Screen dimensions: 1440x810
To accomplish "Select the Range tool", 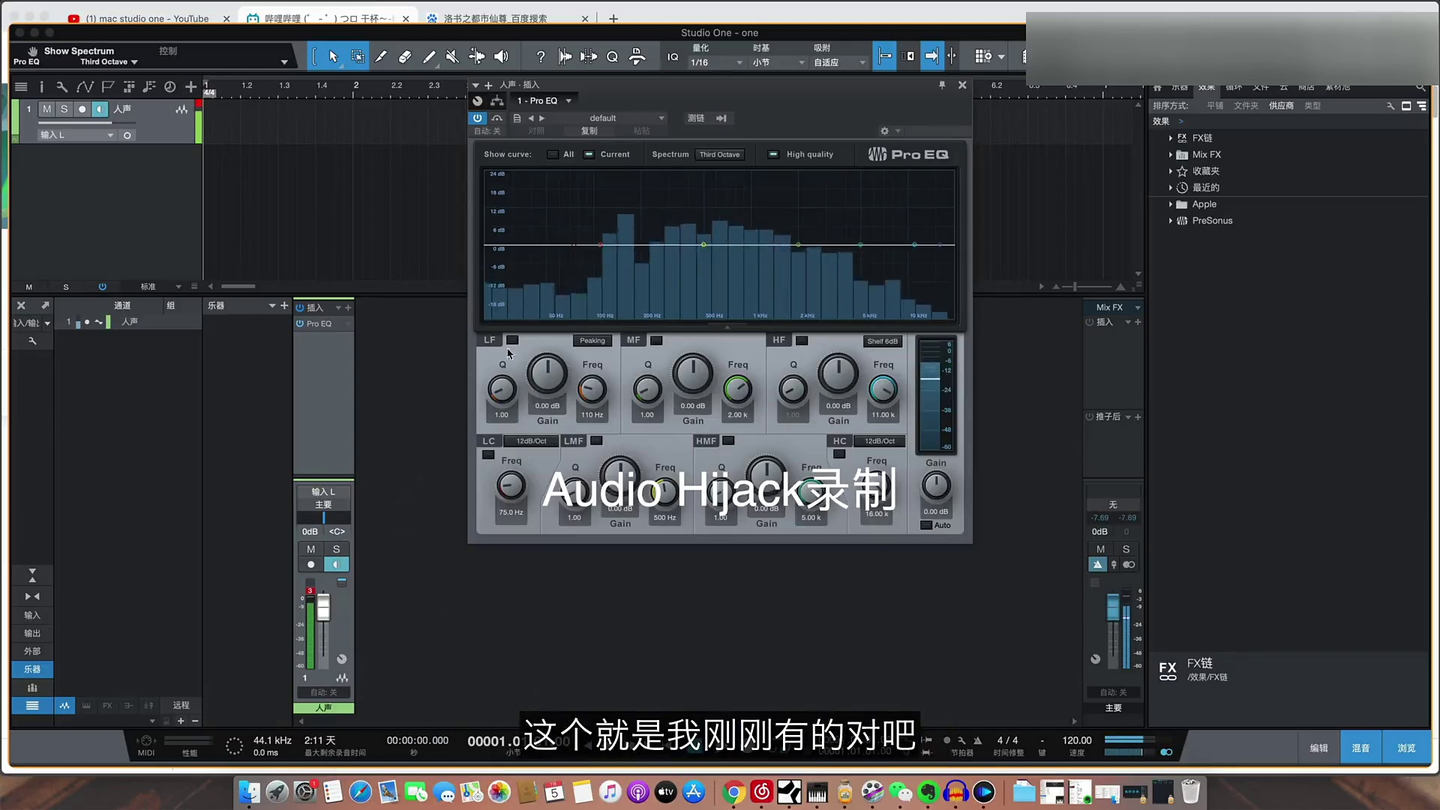I will click(357, 57).
